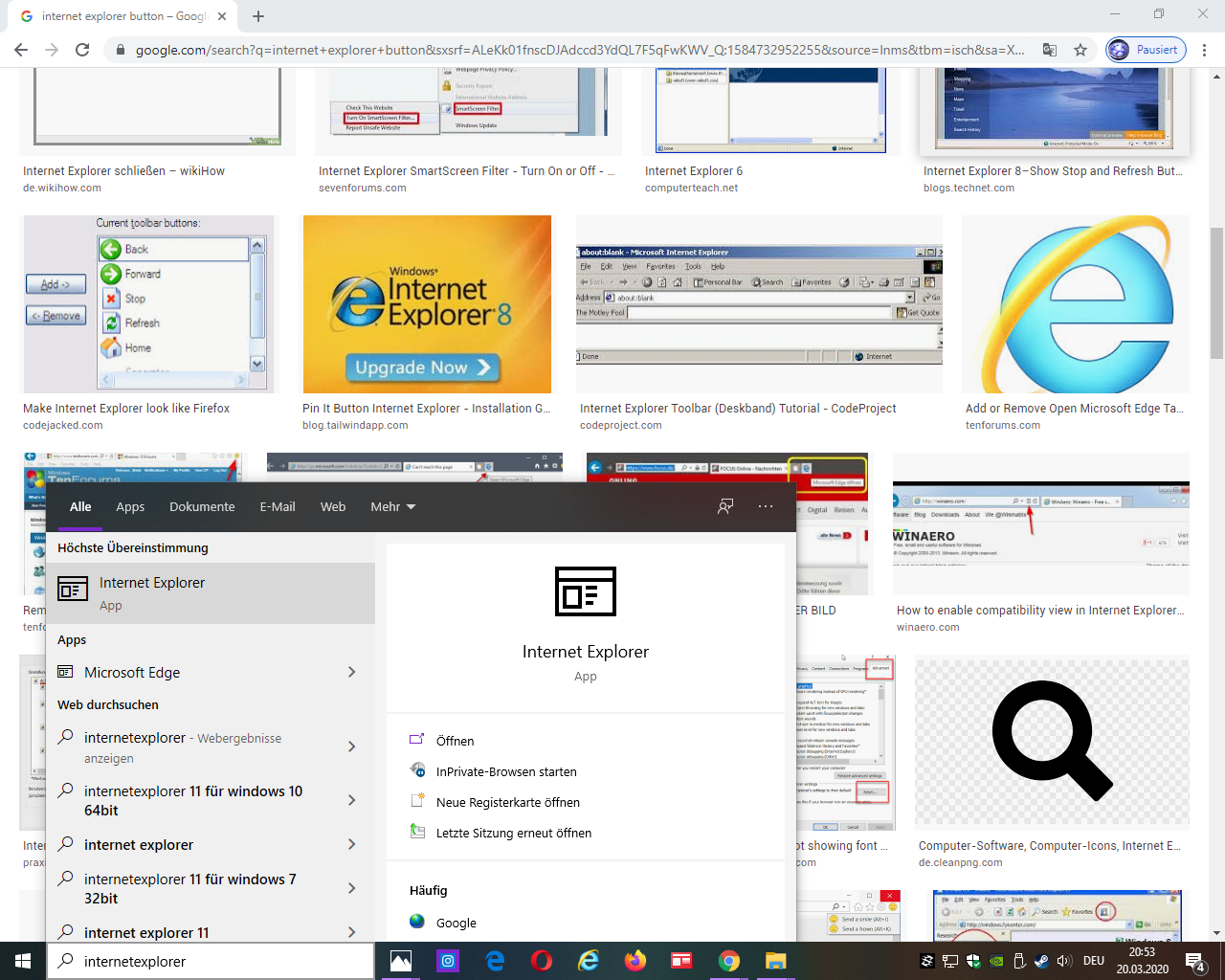Open search panel's more options ellipsis

[766, 506]
